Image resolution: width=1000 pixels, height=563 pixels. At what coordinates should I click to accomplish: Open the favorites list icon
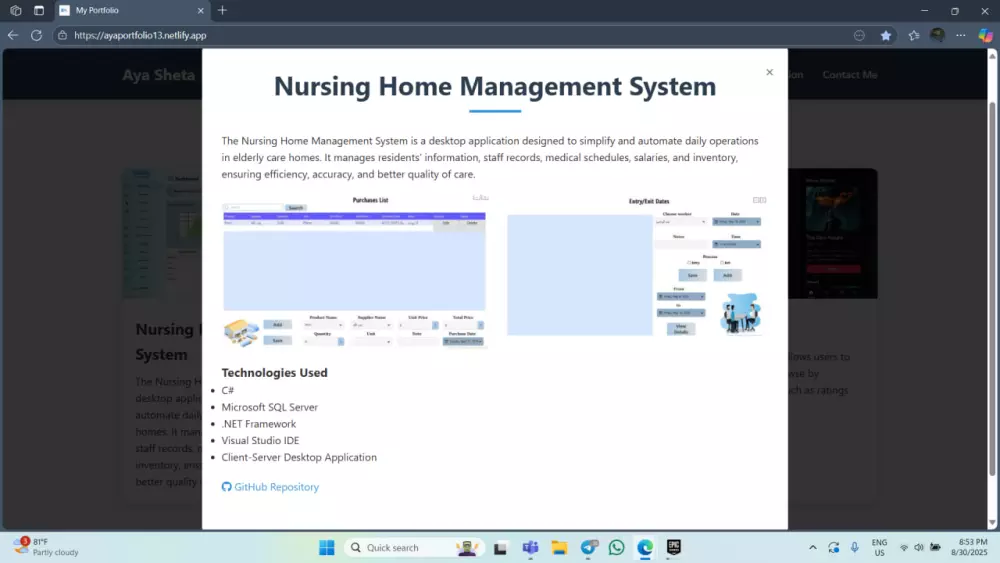pos(913,35)
